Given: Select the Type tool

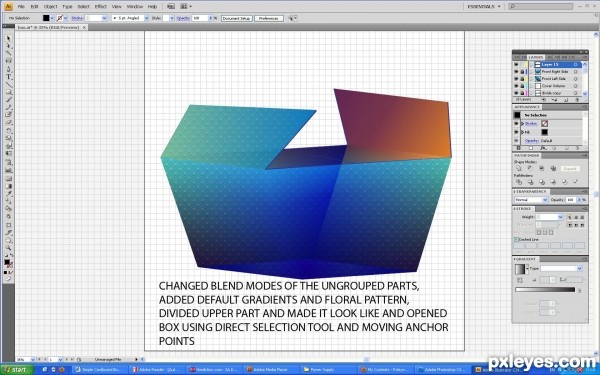Looking at the screenshot, I should pos(9,77).
